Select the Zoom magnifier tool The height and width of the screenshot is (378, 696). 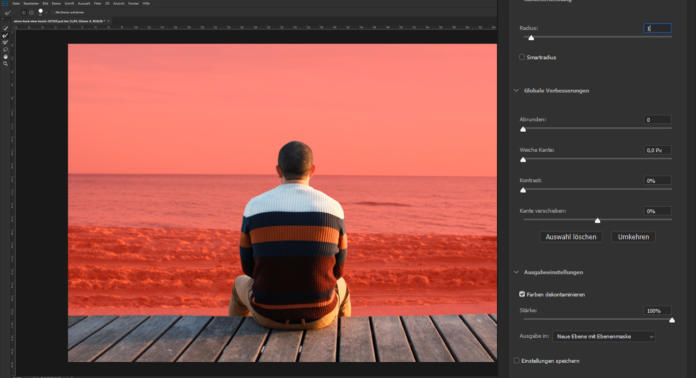point(5,64)
